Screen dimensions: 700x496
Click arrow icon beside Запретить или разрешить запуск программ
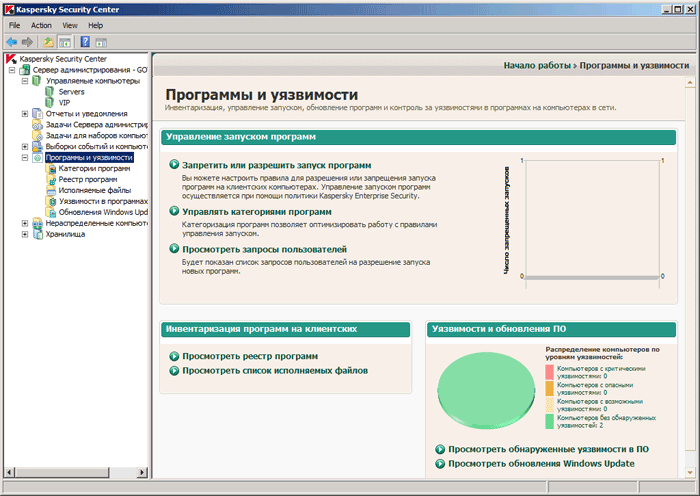174,165
